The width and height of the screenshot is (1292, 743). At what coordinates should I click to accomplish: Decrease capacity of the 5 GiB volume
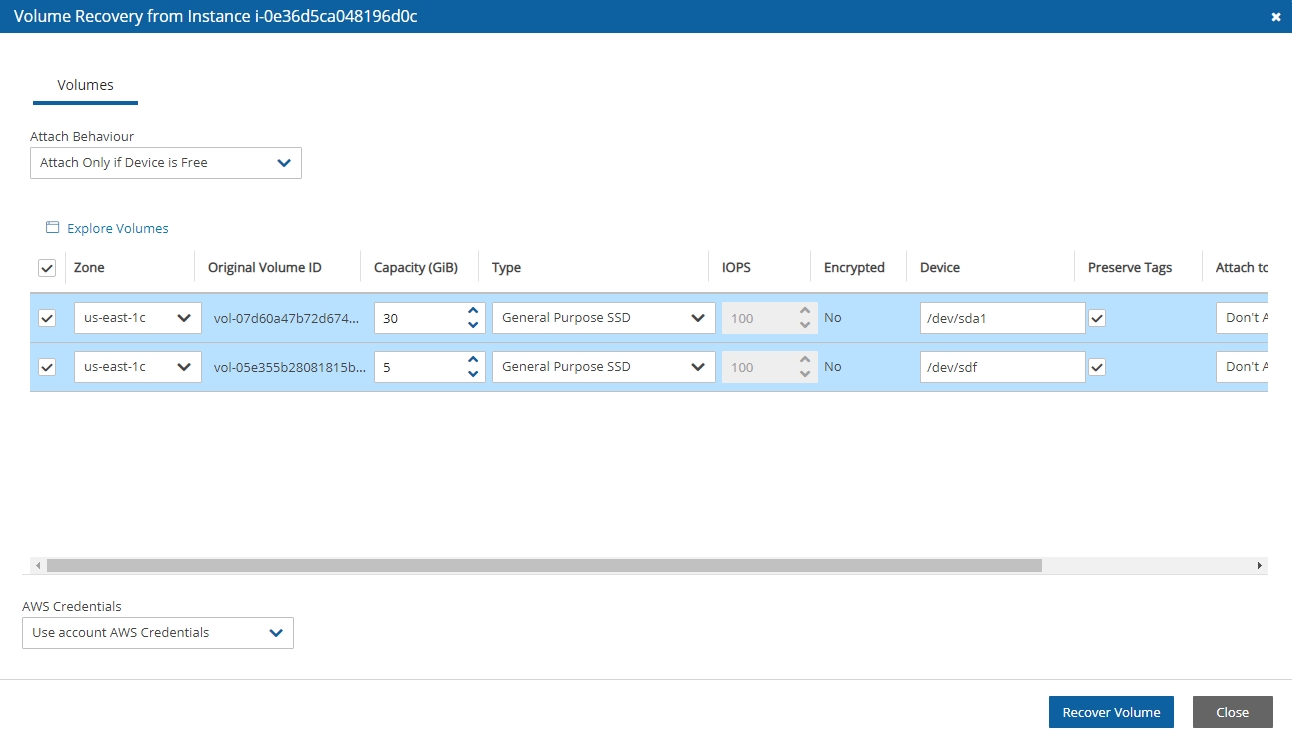coord(473,374)
